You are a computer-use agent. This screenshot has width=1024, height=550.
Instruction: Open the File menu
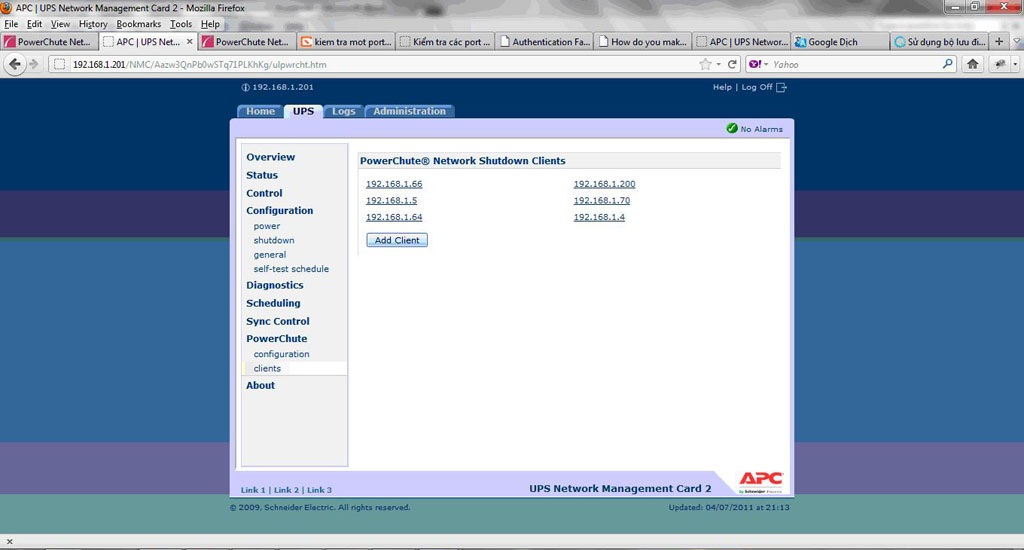[11, 24]
